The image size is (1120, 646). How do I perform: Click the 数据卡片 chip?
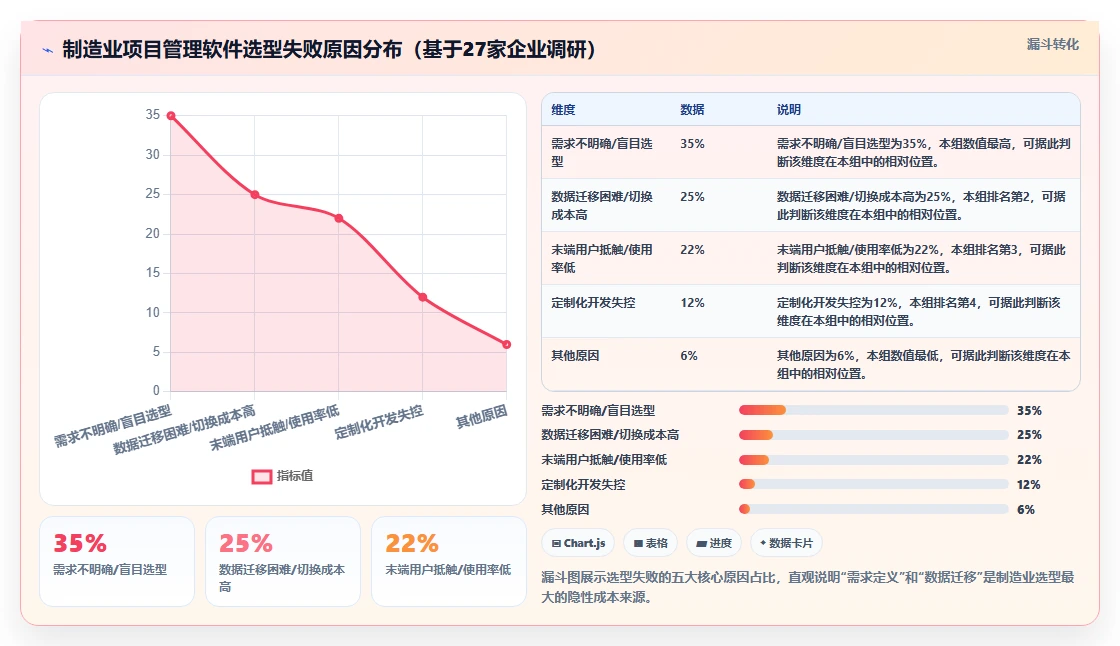(x=786, y=543)
